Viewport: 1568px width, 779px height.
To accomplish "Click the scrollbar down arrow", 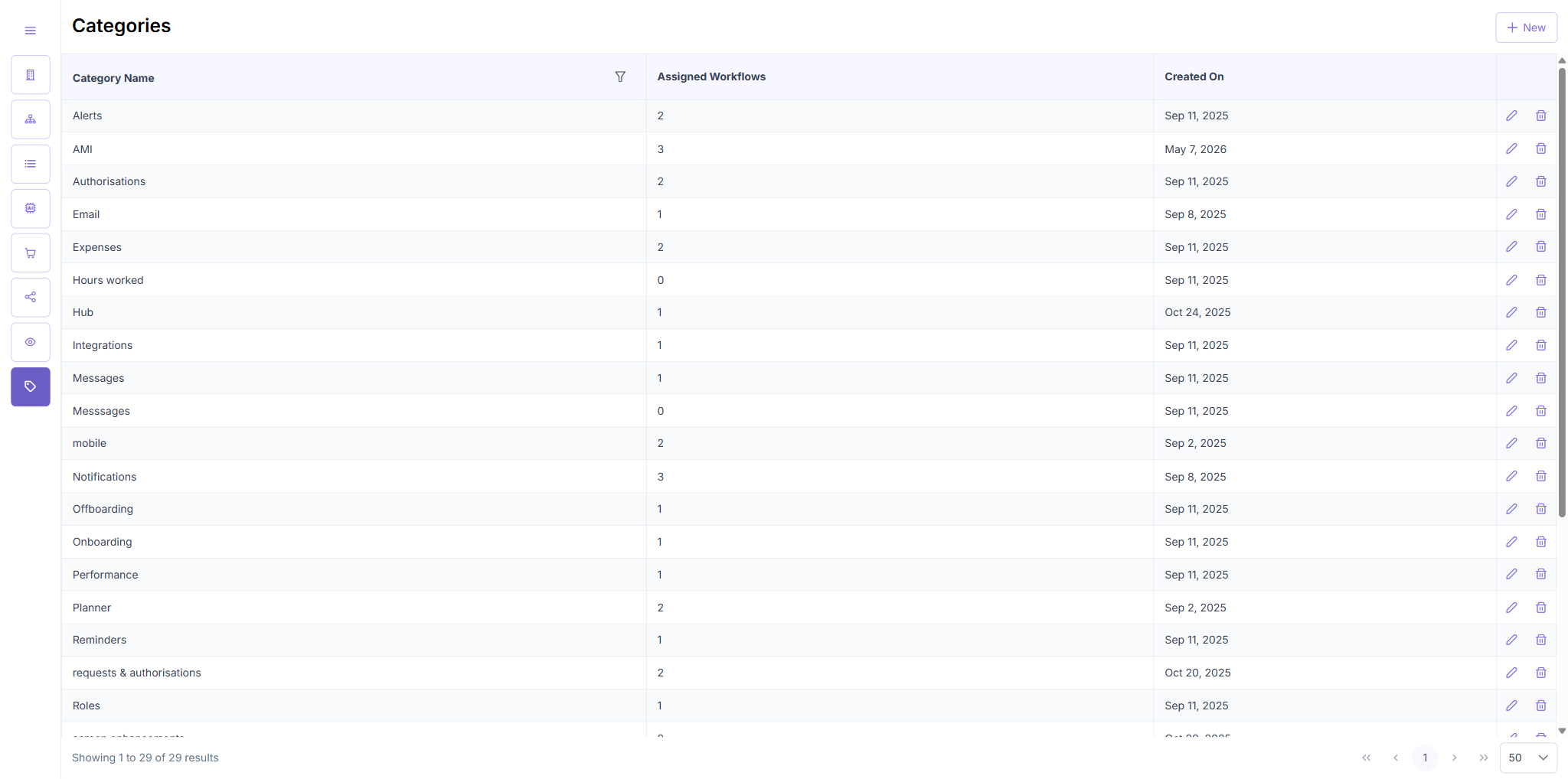I will (1562, 732).
